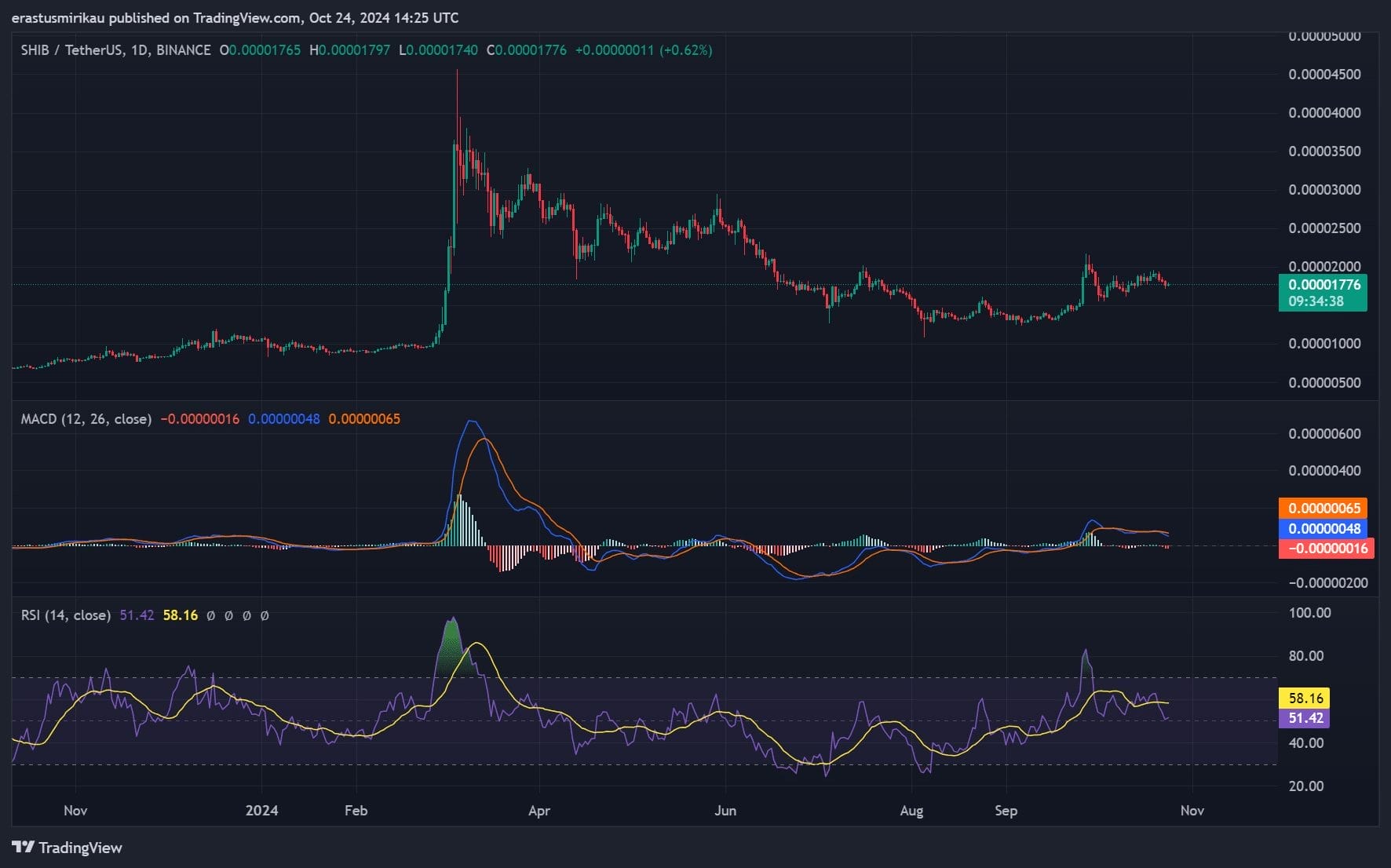Click the orange MACD signal tag 0.00000065
1391x868 pixels.
1323,508
